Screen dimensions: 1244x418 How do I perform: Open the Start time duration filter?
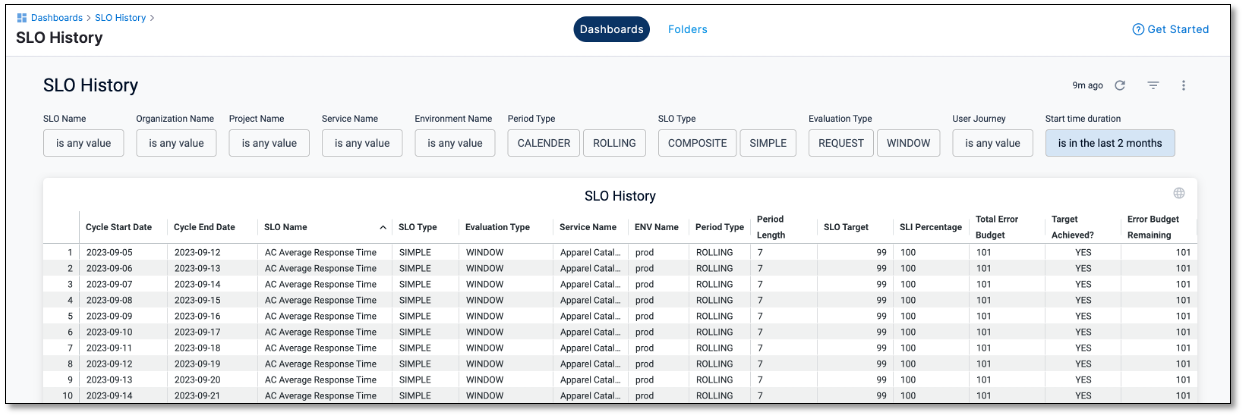pos(1110,143)
